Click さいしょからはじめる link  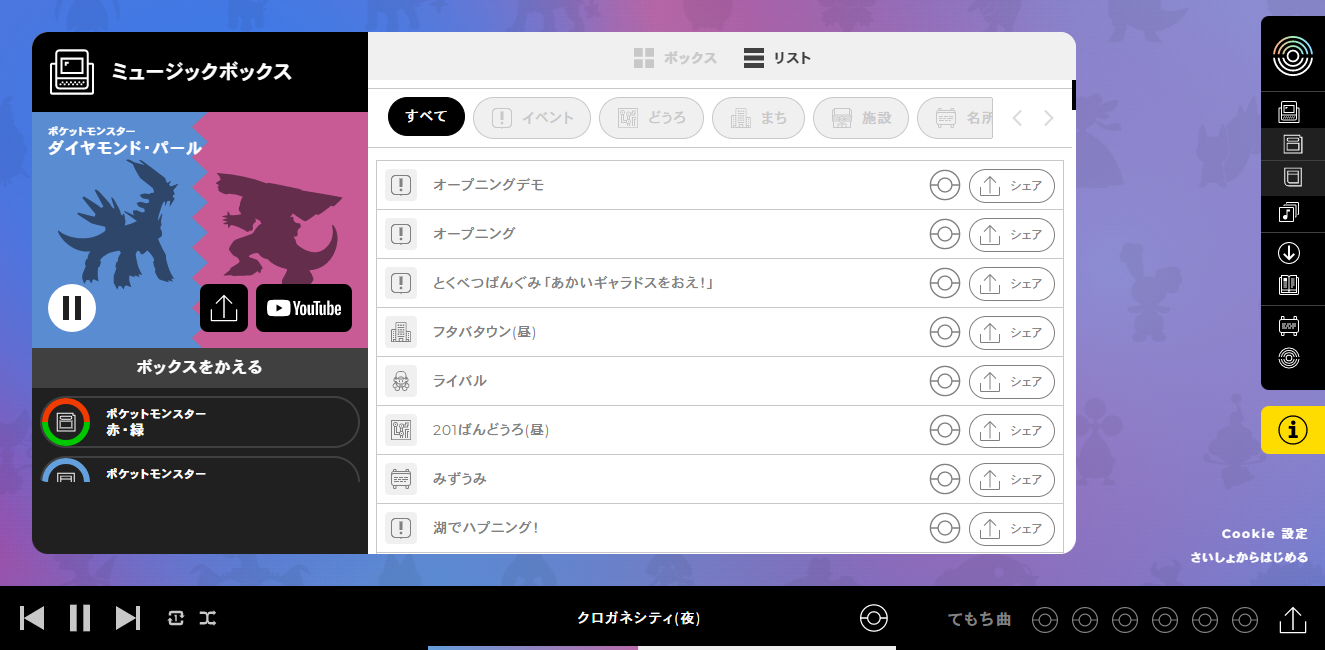click(x=1248, y=557)
